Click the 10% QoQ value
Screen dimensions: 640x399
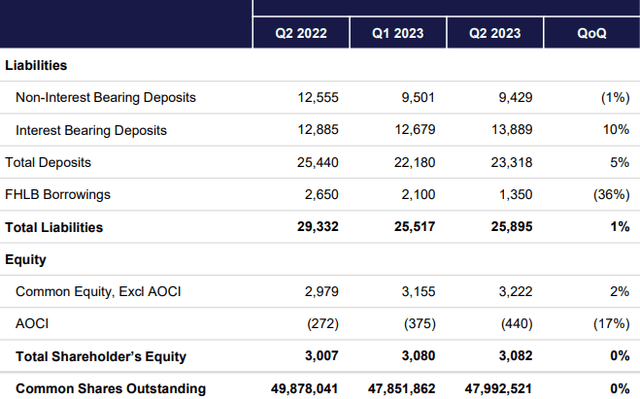click(x=616, y=130)
